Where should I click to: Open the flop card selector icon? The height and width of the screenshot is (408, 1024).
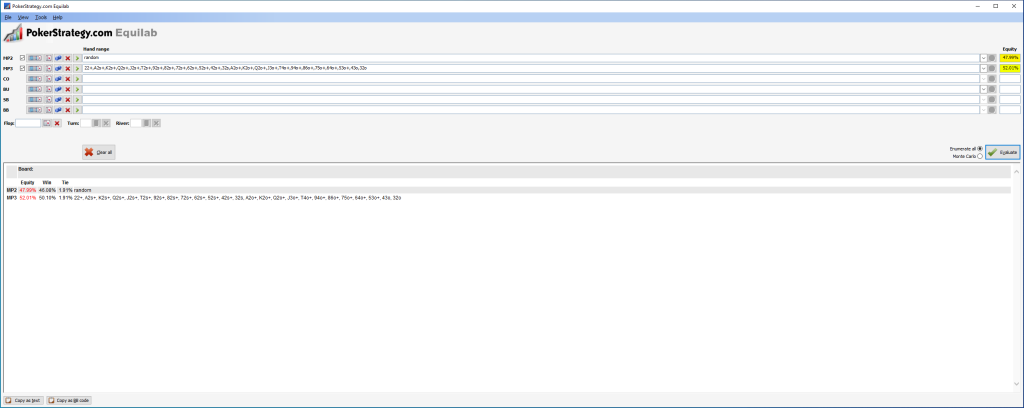[47, 123]
